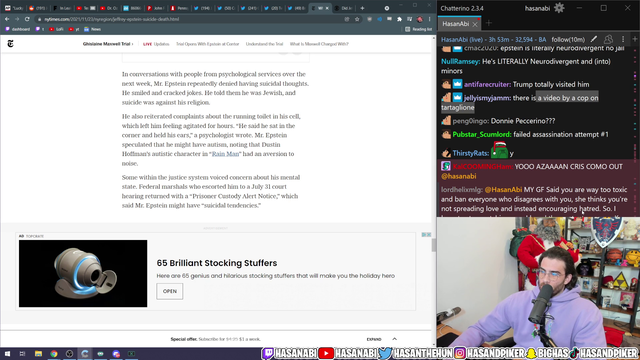
Task: Open the Chrome three-dot menu
Action: (x=429, y=19)
